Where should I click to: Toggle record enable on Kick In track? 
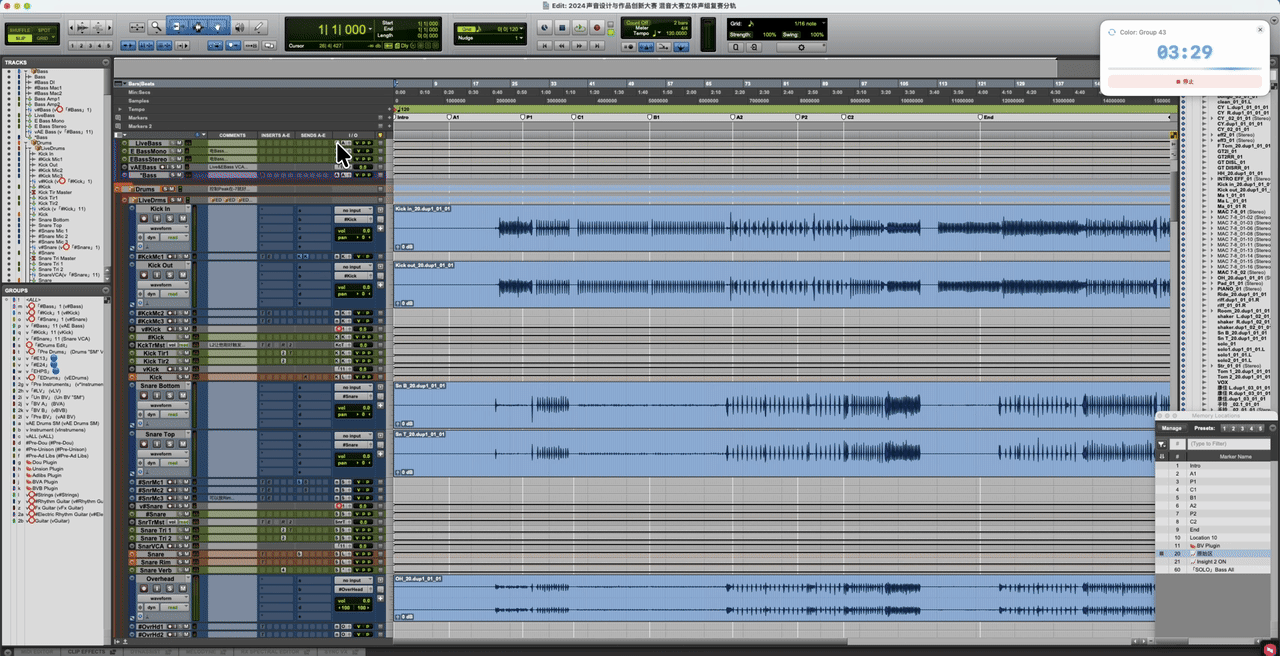pos(144,218)
